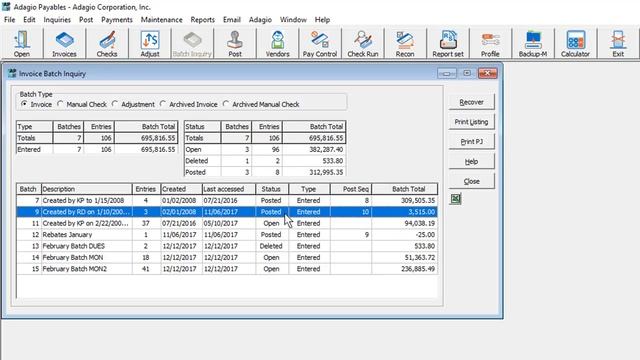Click the Print Listing button
This screenshot has height=360, width=640.
(x=471, y=122)
